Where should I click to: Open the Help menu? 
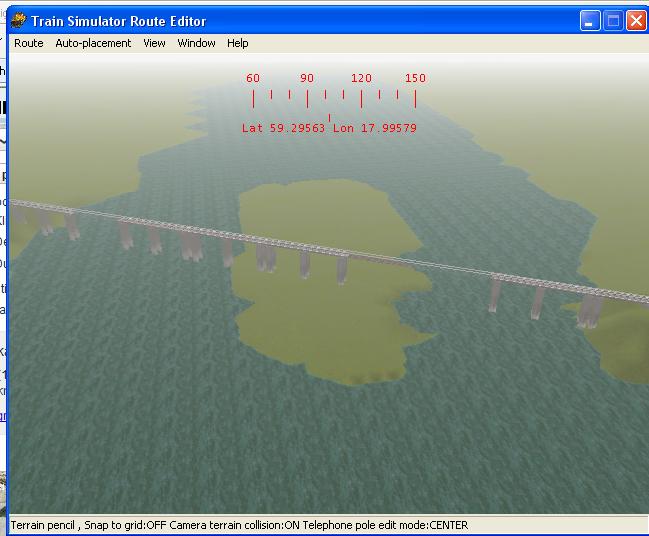click(237, 43)
